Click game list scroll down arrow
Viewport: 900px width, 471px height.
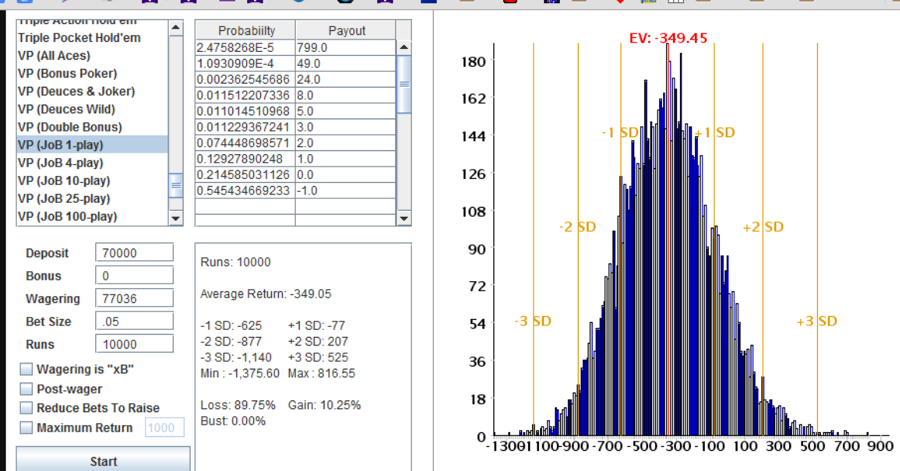tap(176, 218)
